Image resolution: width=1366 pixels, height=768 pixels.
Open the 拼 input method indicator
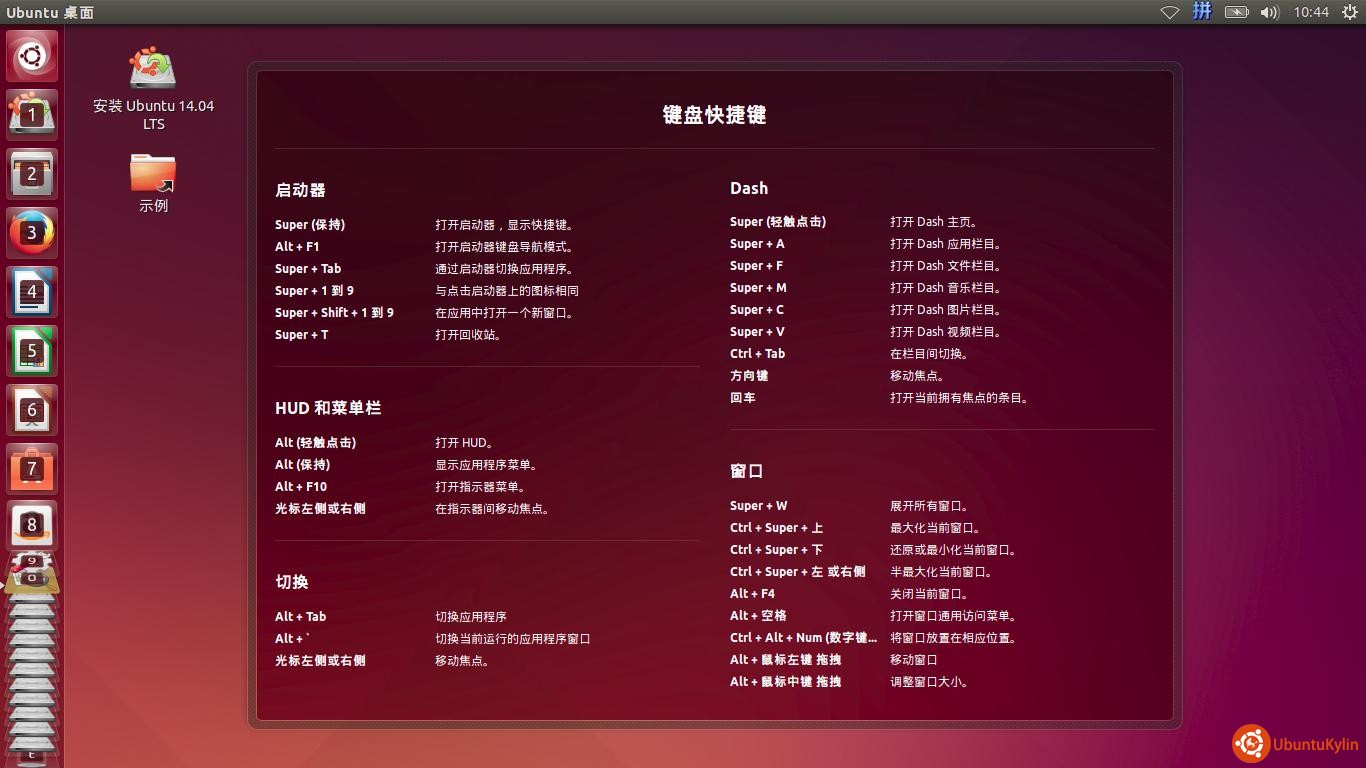[1202, 12]
